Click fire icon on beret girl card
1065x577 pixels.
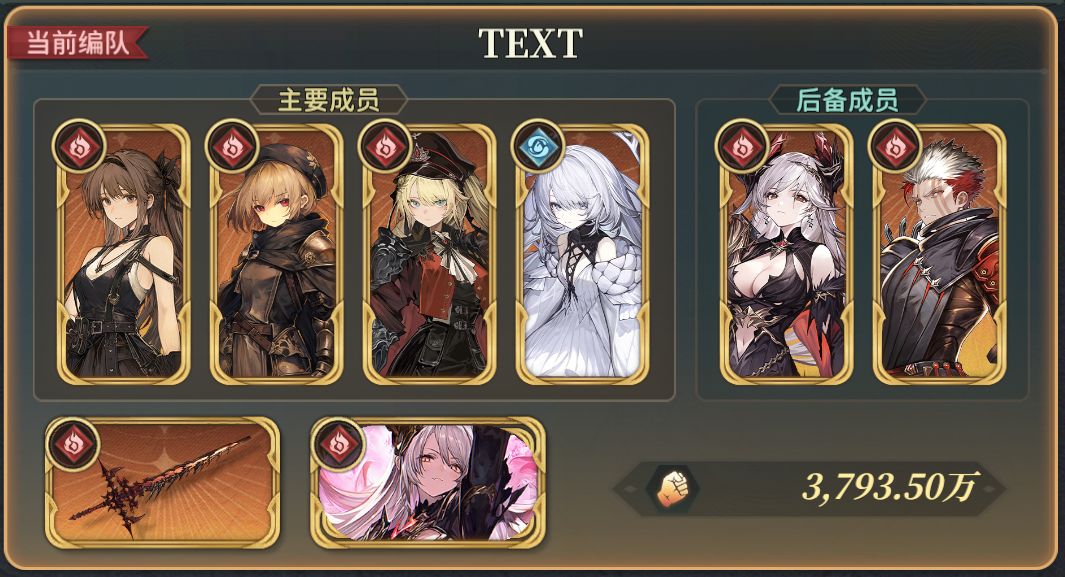232,145
